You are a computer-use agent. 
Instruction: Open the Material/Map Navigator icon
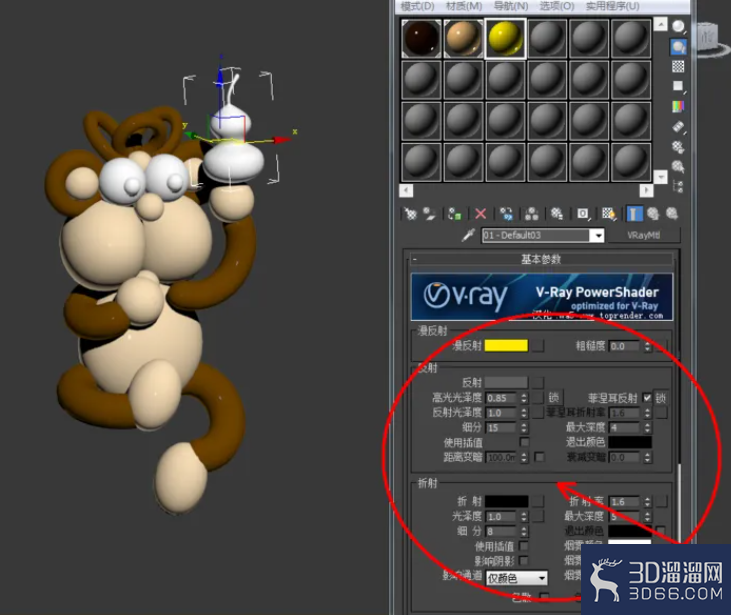coord(678,186)
